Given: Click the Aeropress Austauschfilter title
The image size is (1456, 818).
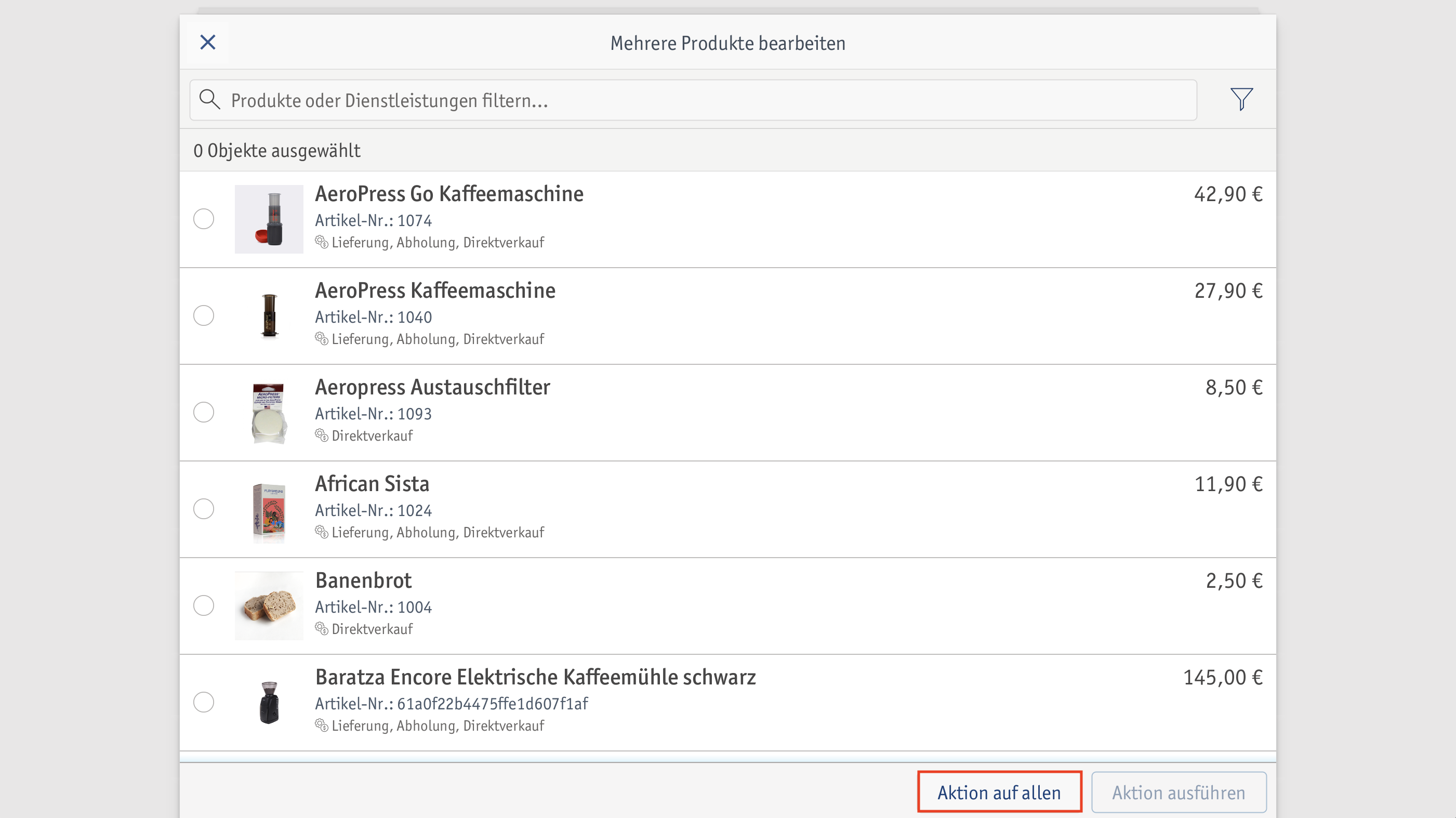Looking at the screenshot, I should tap(432, 387).
